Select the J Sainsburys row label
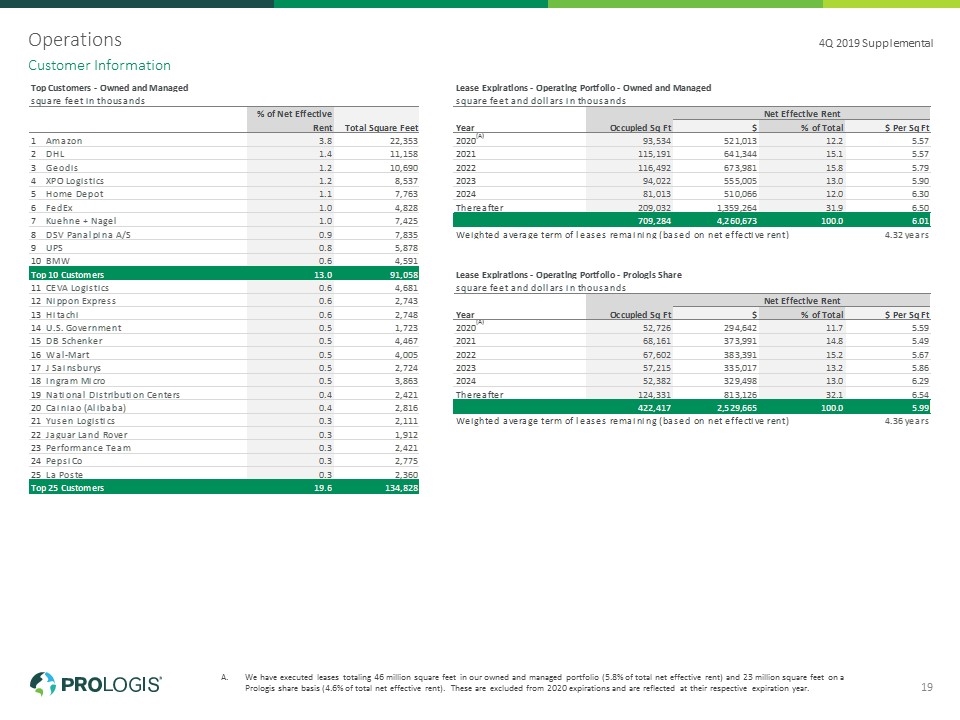This screenshot has height=720, width=960. pyautogui.click(x=73, y=368)
